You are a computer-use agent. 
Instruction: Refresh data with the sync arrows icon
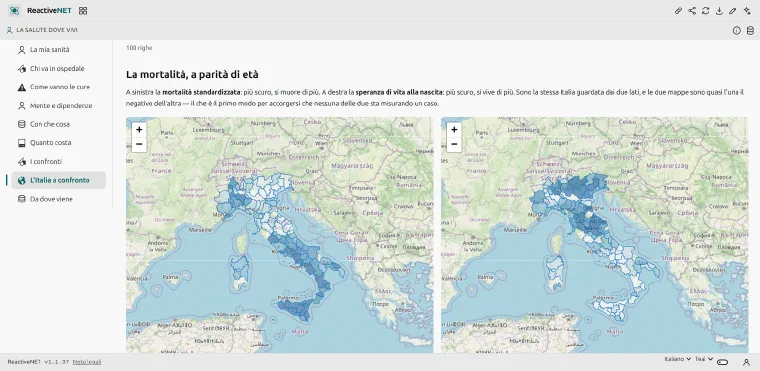click(x=706, y=11)
